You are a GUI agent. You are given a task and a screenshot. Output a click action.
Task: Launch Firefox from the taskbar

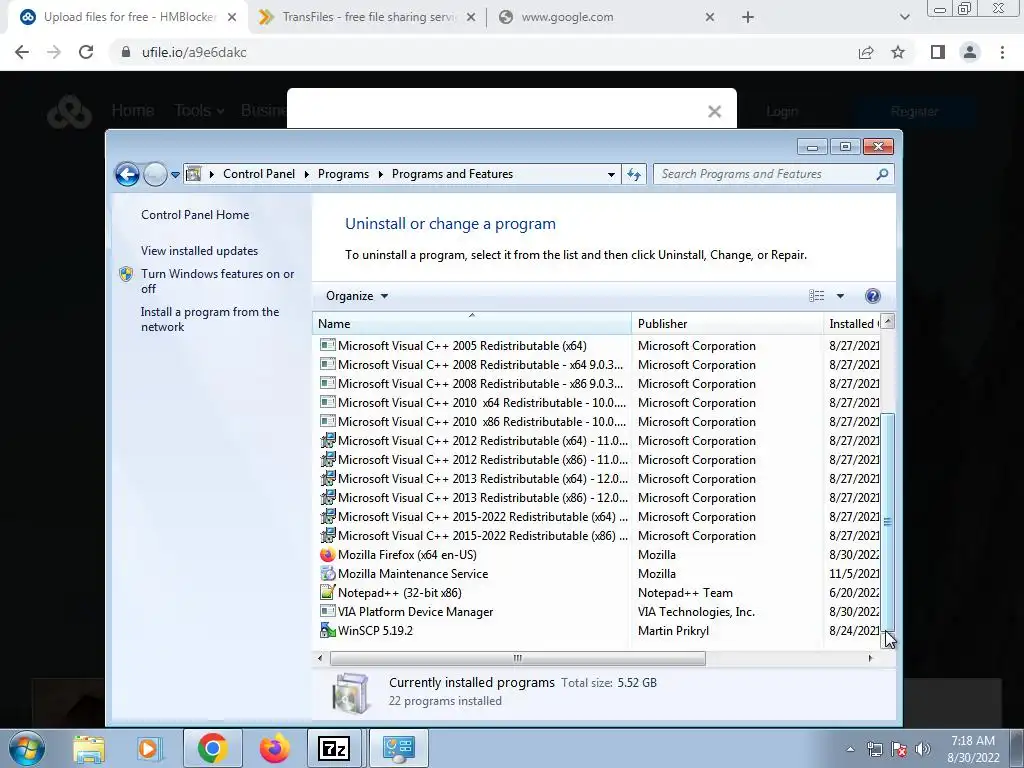coord(274,748)
